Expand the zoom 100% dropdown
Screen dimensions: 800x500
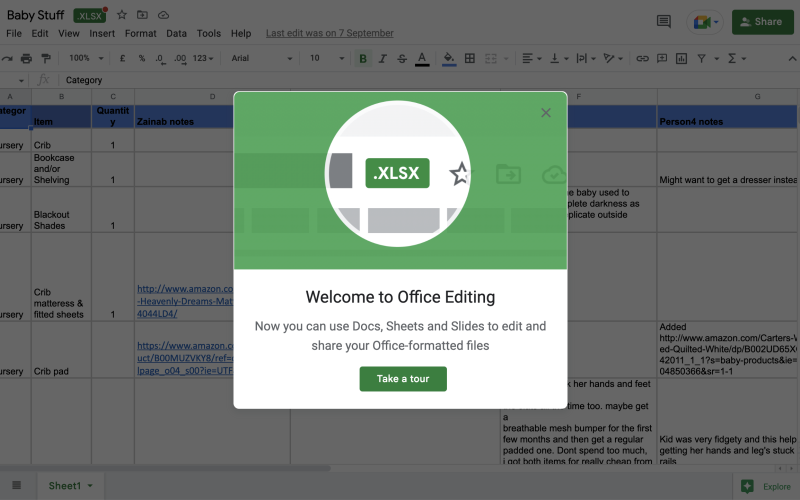pos(87,59)
